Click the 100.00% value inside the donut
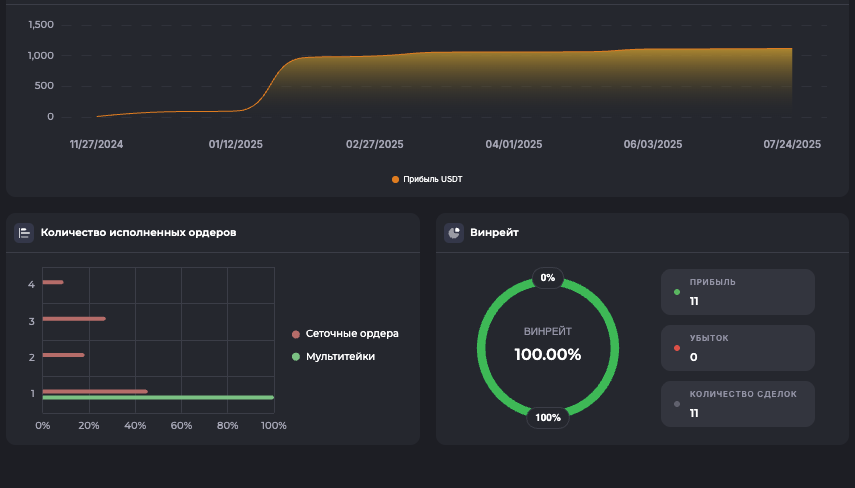This screenshot has width=855, height=488. point(547,354)
